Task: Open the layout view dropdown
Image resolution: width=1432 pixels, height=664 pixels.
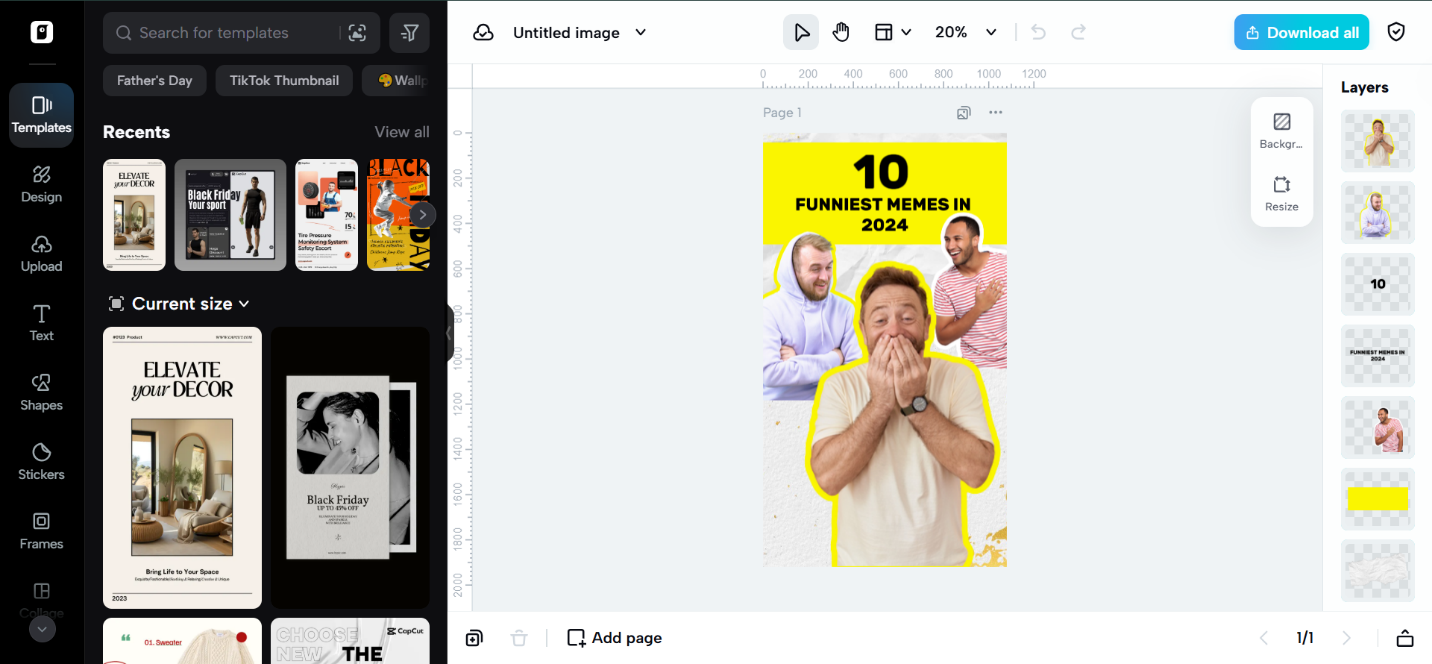Action: (893, 32)
